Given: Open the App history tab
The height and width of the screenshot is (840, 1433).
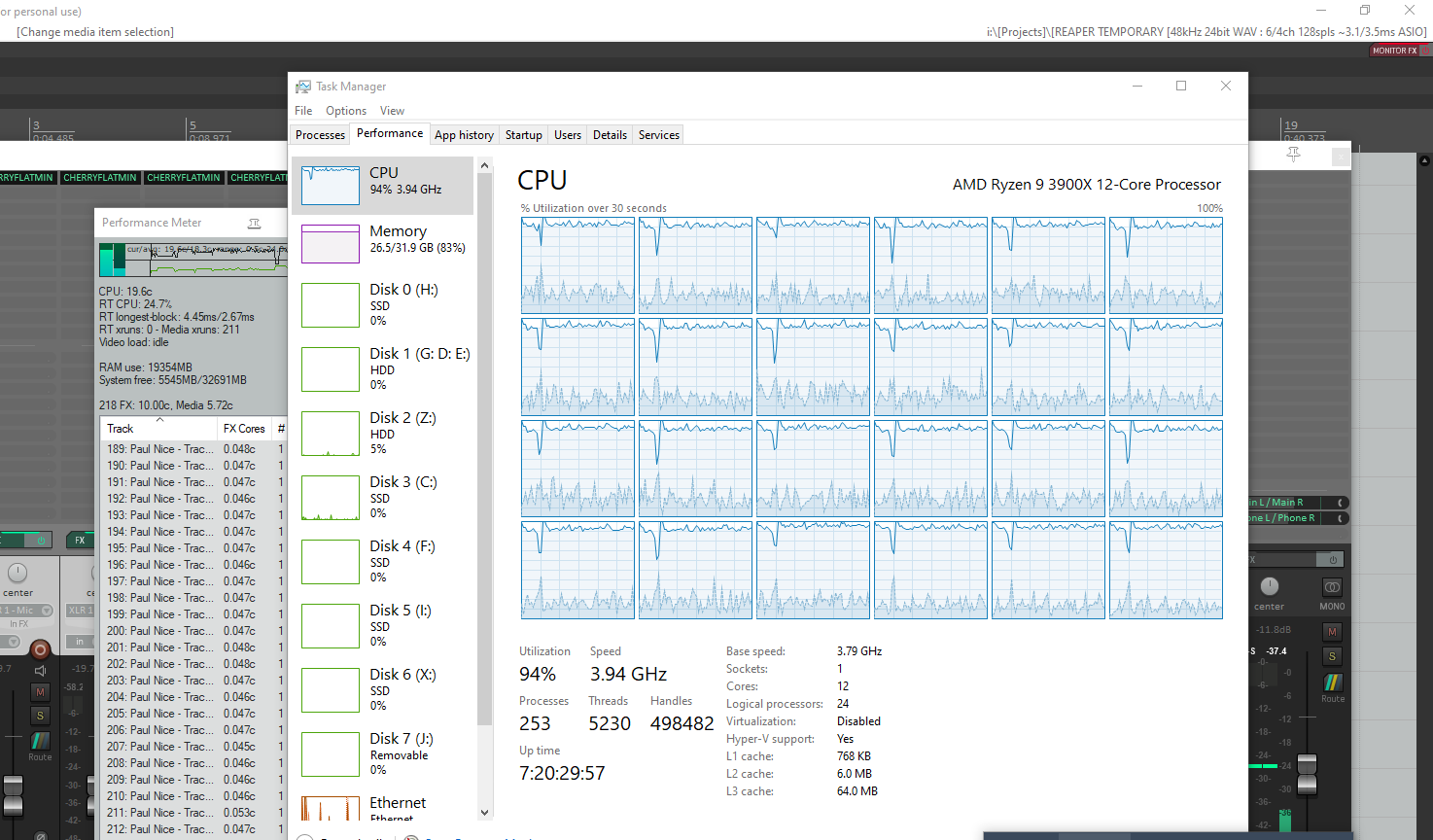Looking at the screenshot, I should click(x=464, y=135).
